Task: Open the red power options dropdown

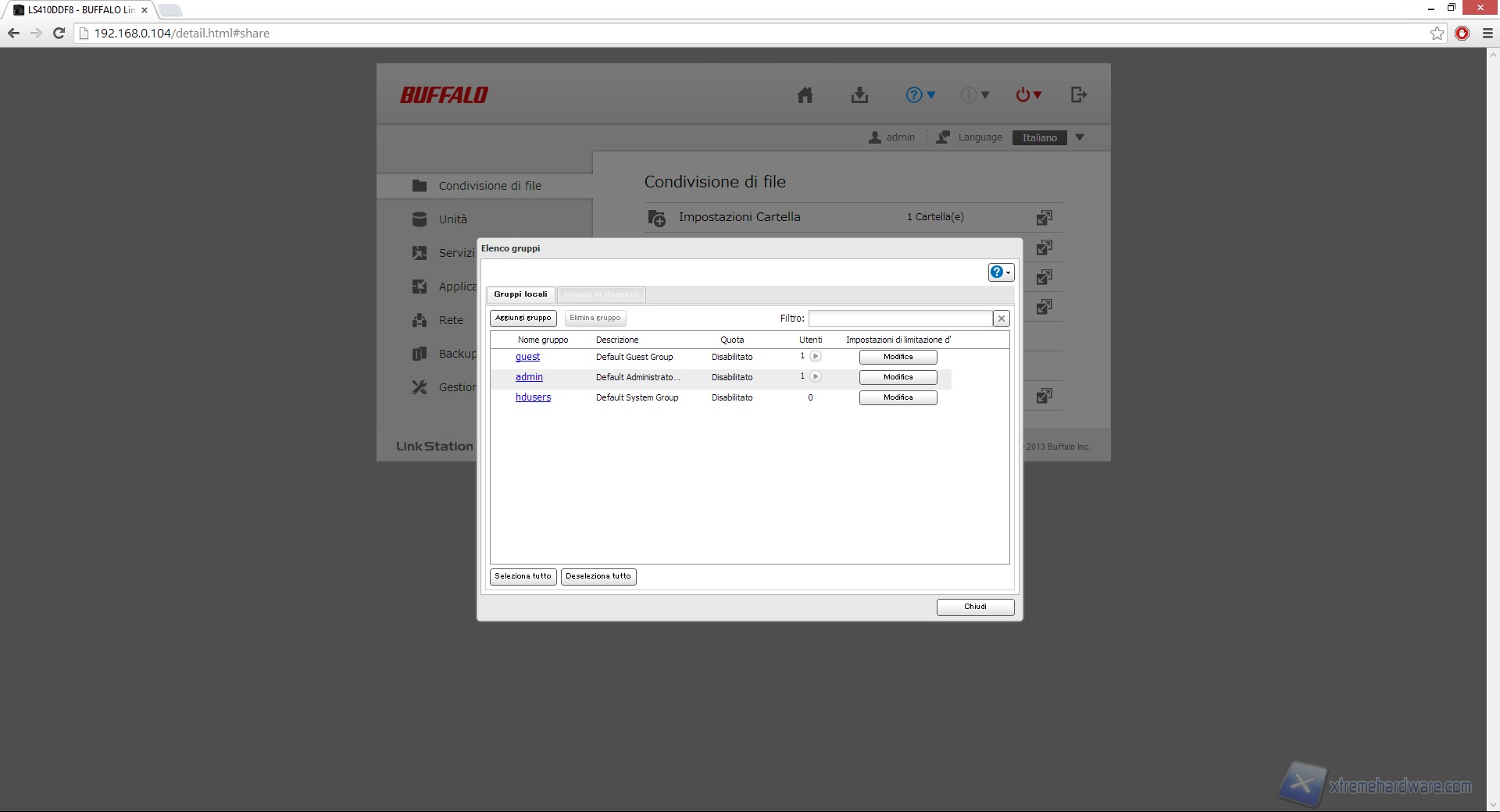Action: (1028, 95)
